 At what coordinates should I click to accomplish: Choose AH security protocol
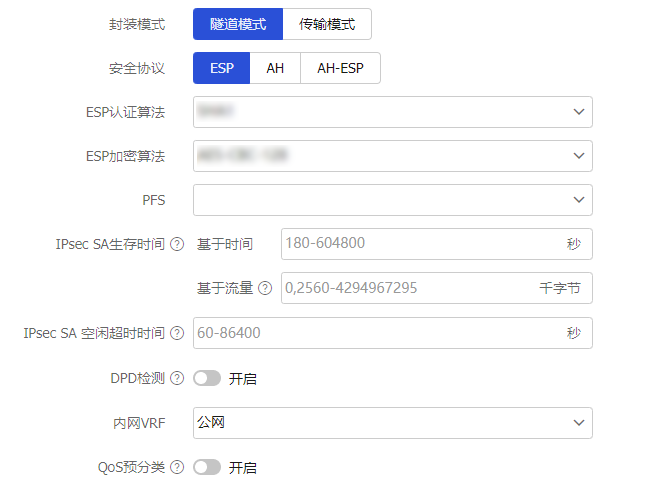point(275,68)
